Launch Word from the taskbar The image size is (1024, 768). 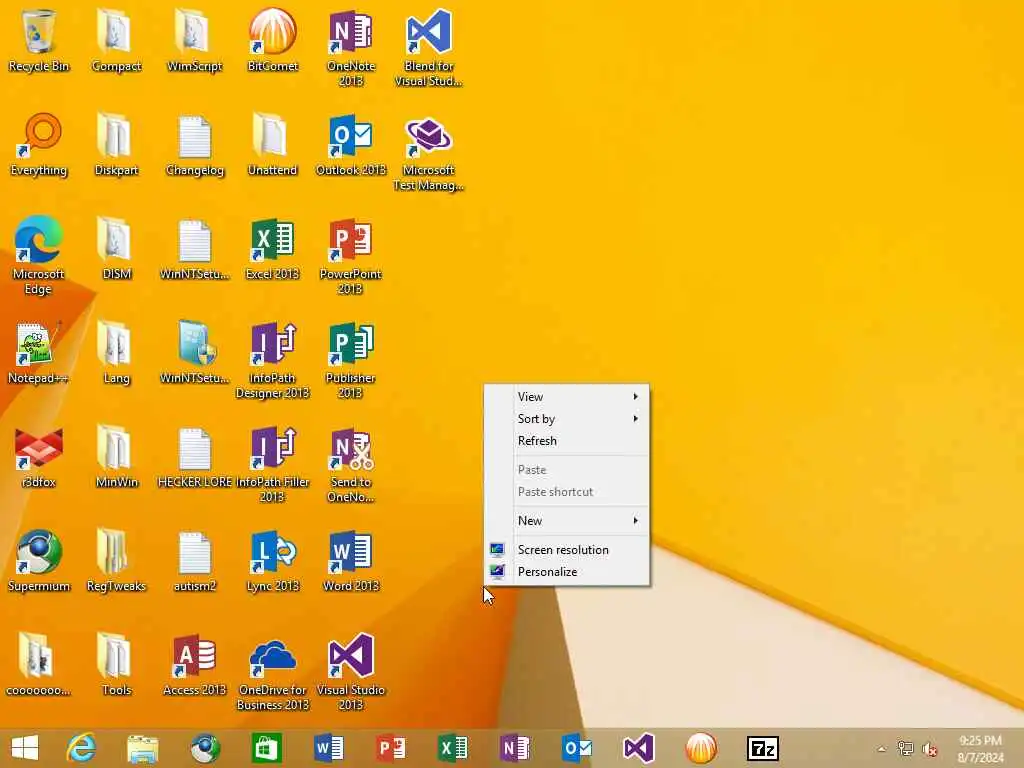tap(328, 748)
